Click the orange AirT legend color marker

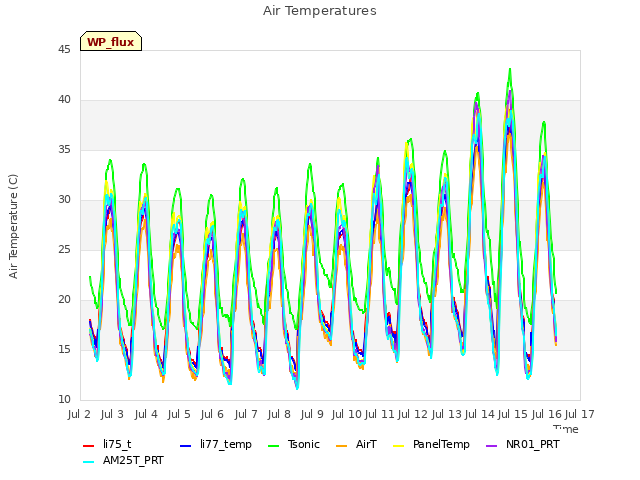pos(341,446)
